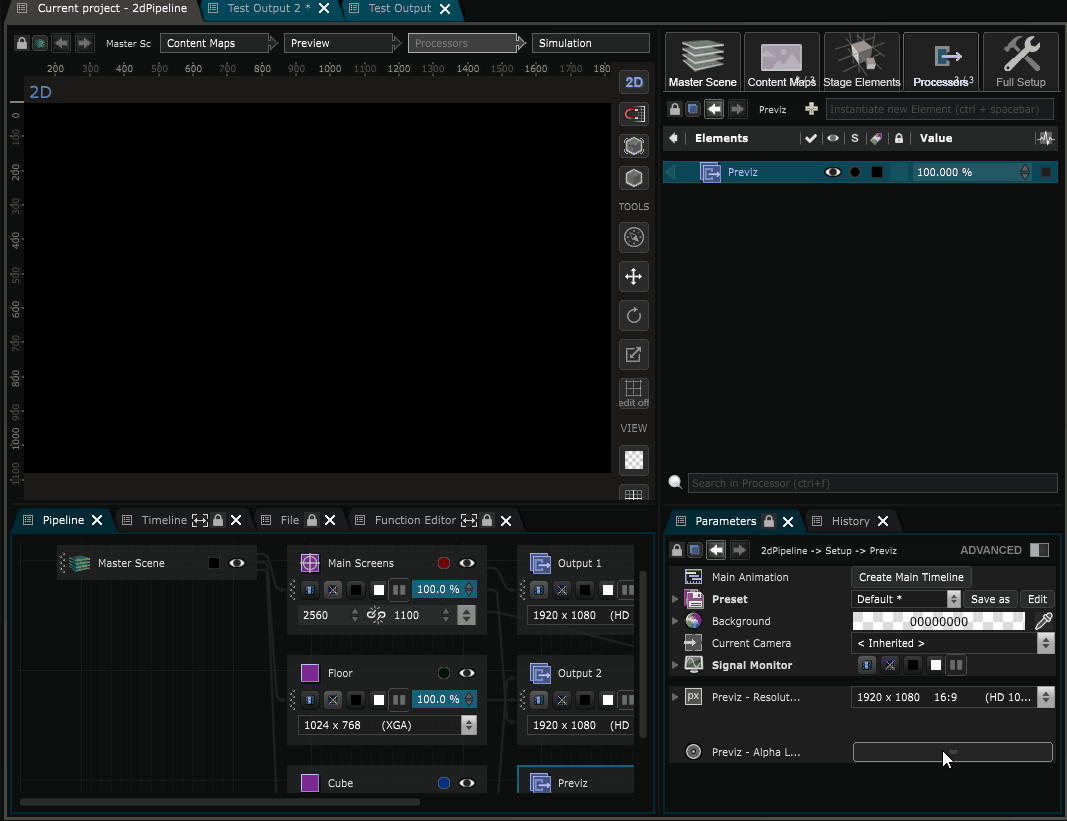Open Full Setup tools icon

pyautogui.click(x=1021, y=62)
